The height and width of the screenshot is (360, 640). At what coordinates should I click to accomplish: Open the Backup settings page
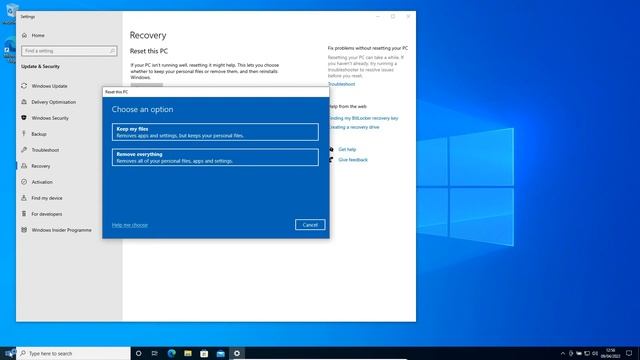tap(39, 134)
